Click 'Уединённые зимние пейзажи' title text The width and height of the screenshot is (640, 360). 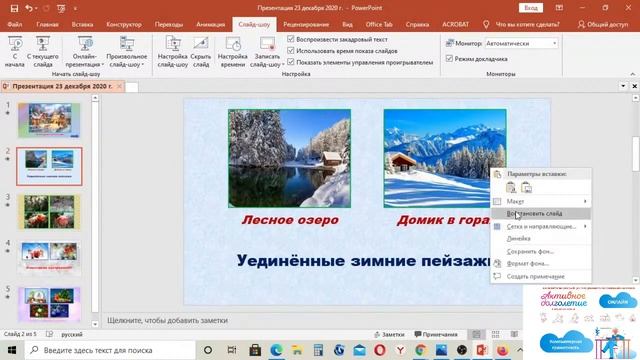tap(363, 260)
